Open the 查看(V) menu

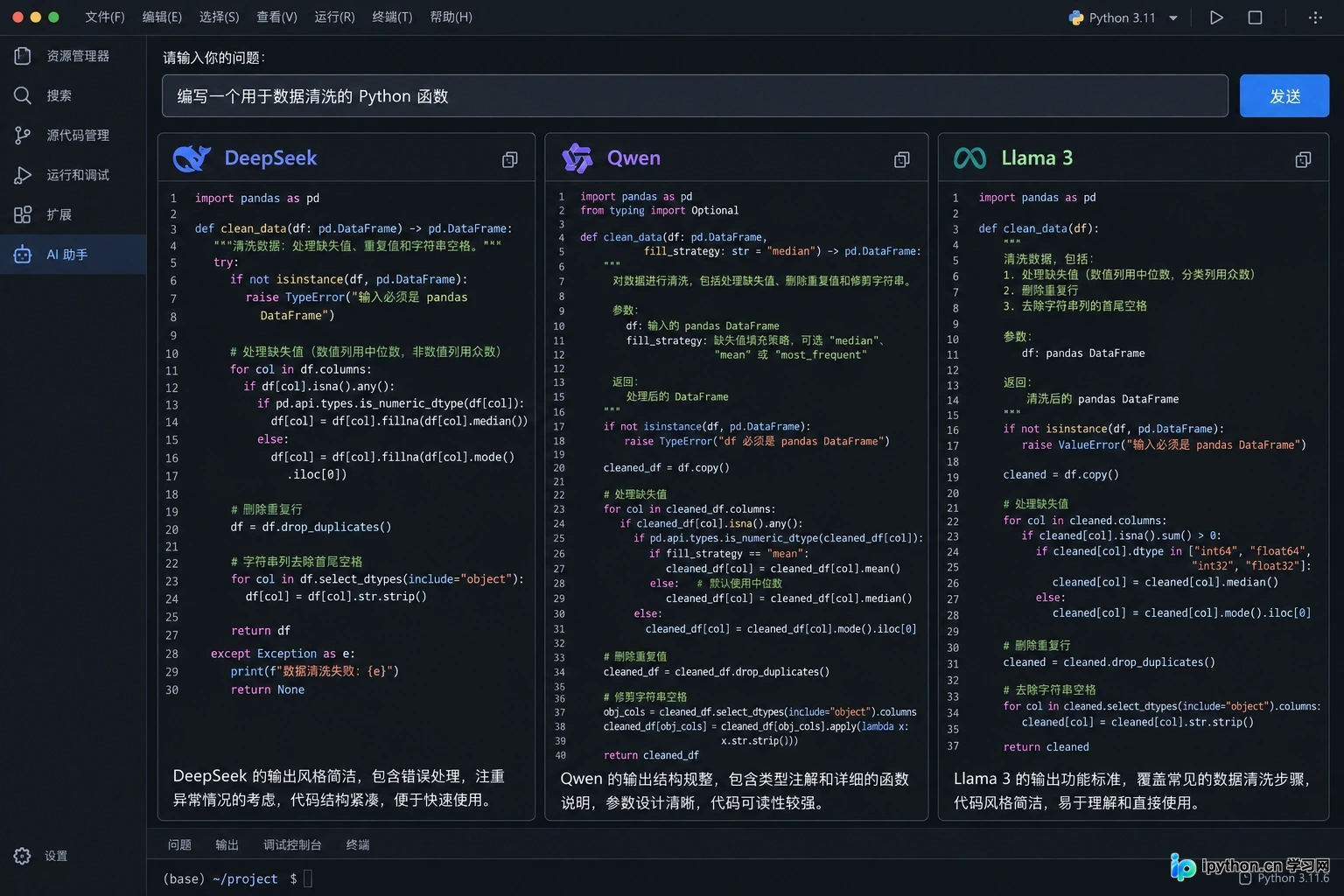click(x=276, y=17)
